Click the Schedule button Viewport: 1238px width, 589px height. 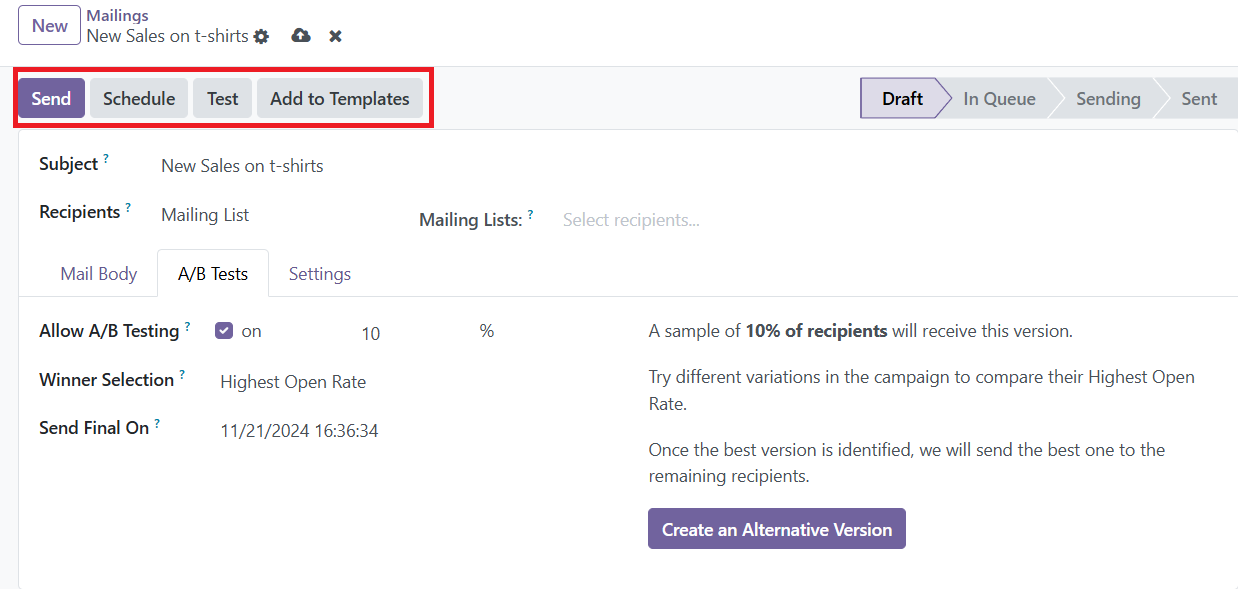pos(139,99)
